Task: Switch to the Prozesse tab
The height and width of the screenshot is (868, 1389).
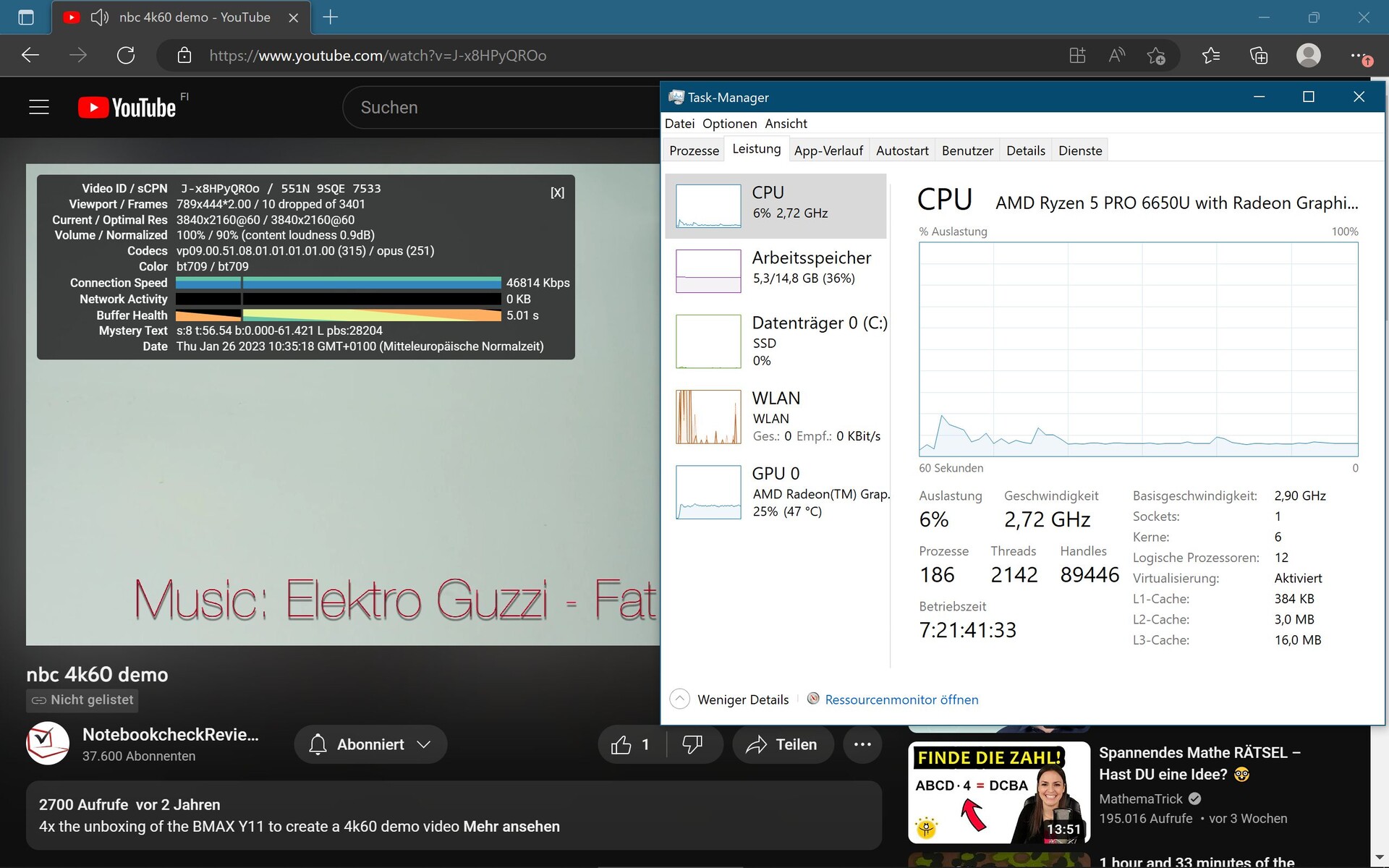Action: [x=694, y=150]
